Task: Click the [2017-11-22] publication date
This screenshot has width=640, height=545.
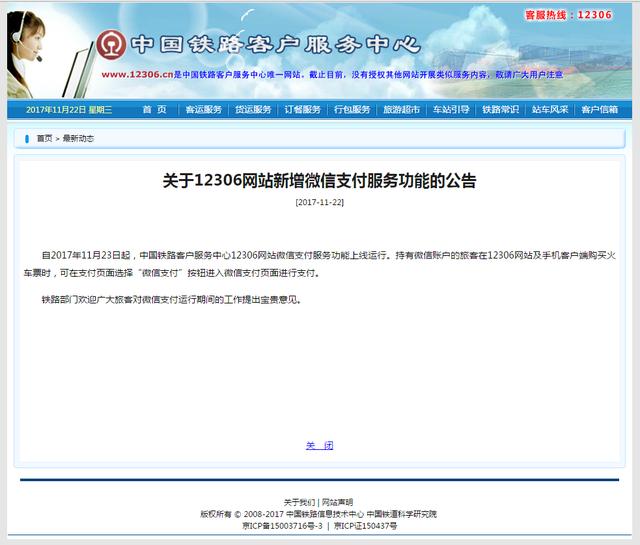Action: 320,202
